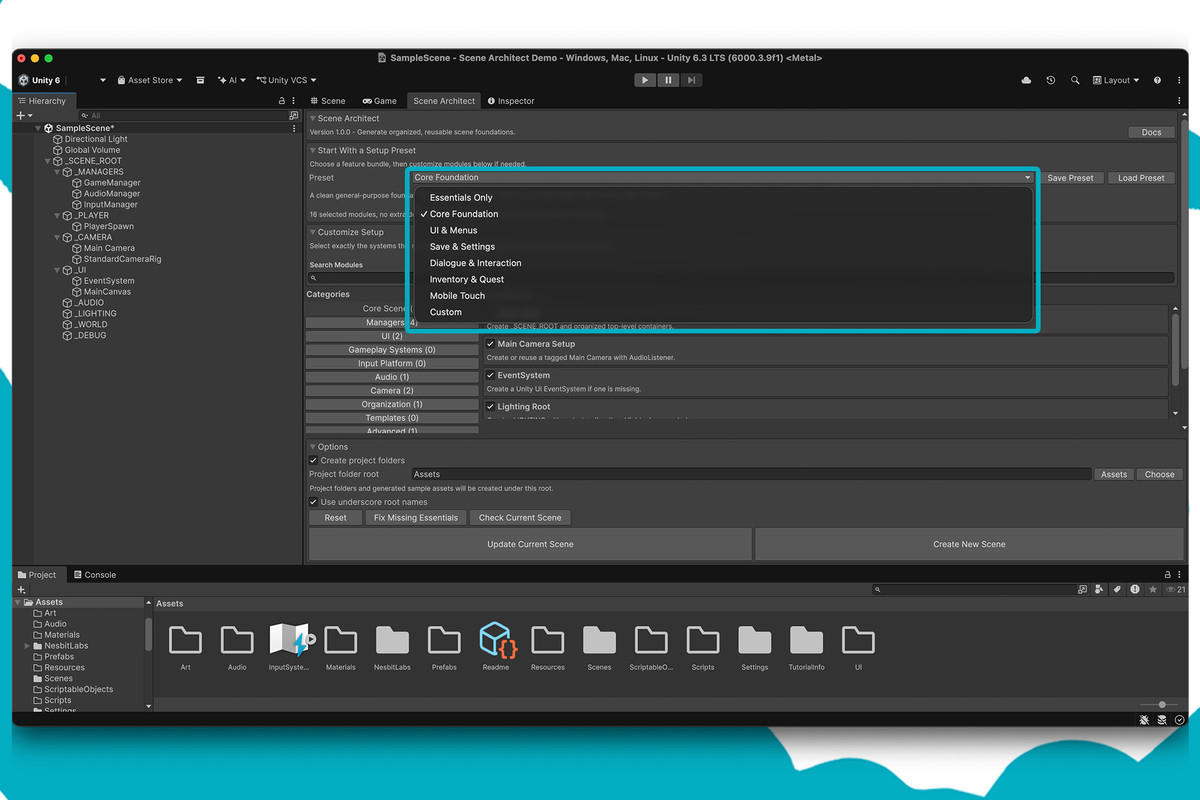Open the Readme asset icon
The image size is (1200, 800).
pos(496,640)
